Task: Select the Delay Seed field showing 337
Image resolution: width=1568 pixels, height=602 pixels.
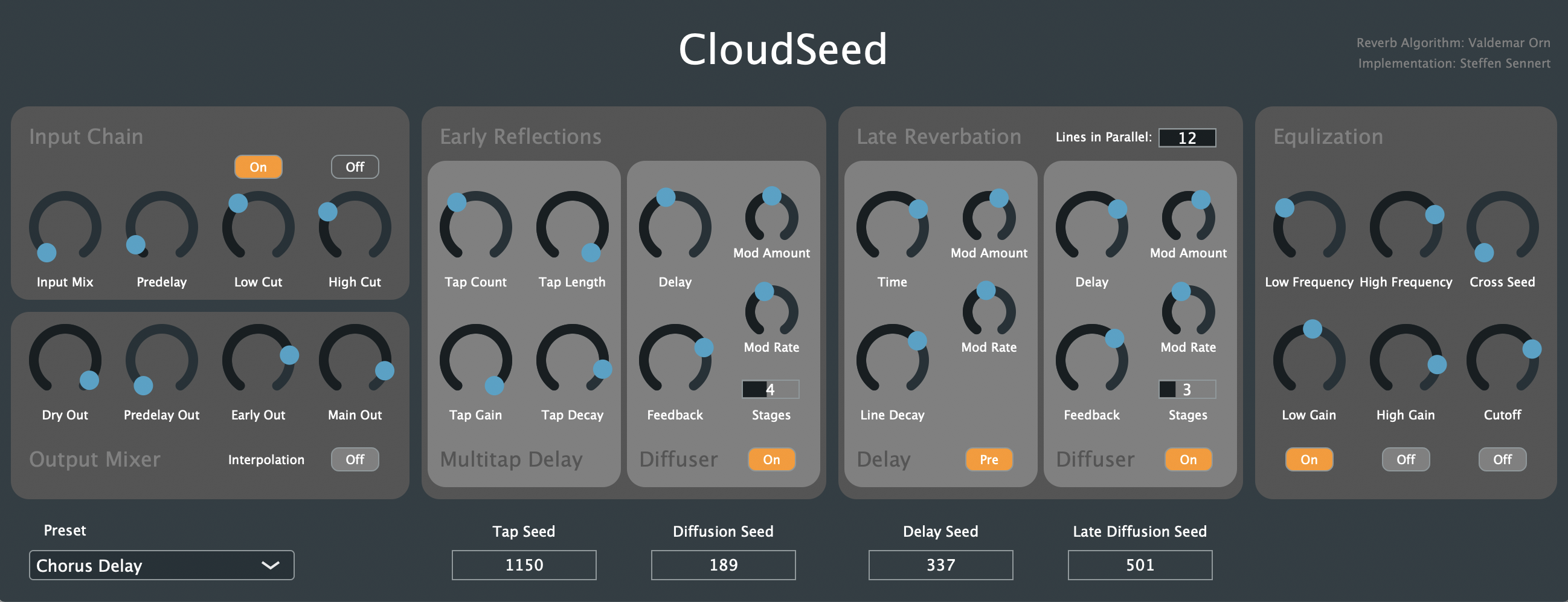Action: 940,565
